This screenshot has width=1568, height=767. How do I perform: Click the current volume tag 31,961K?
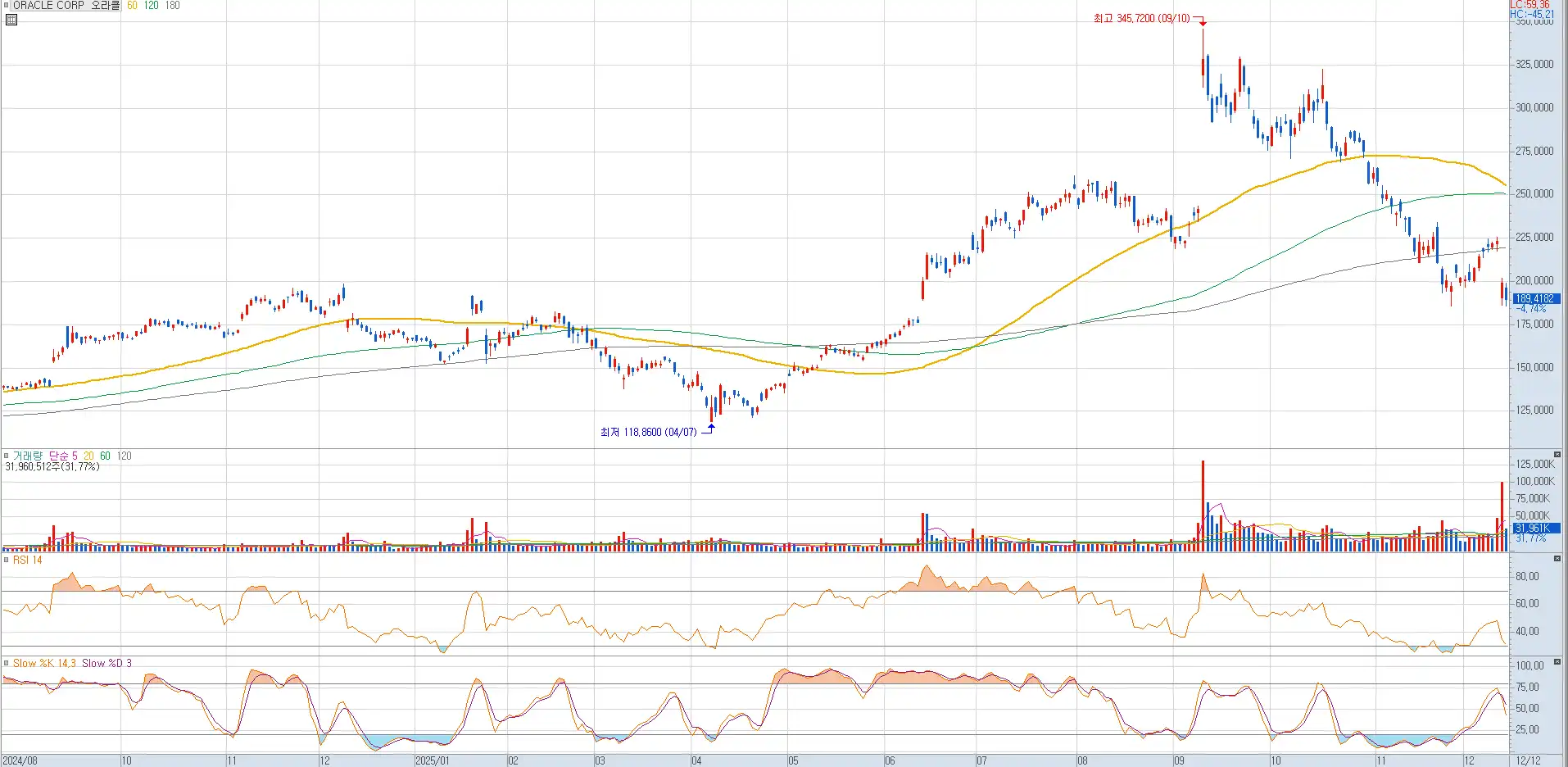(x=1535, y=529)
